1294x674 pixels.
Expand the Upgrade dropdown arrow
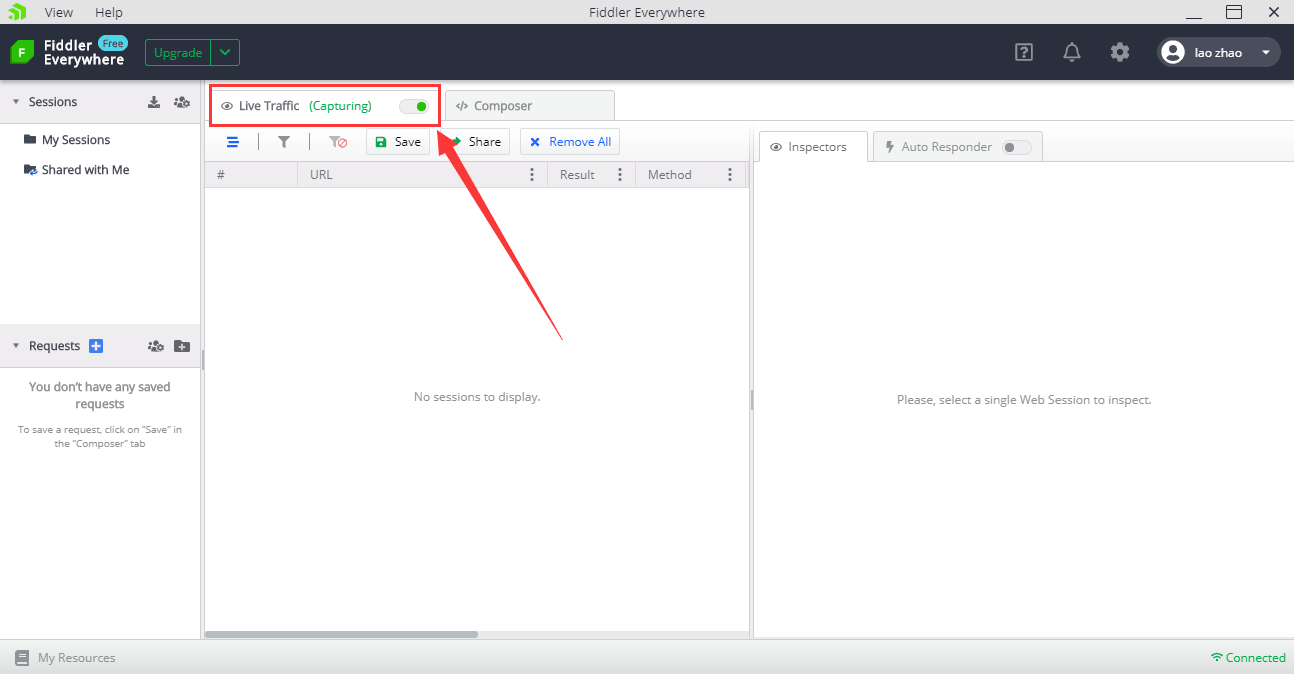(226, 53)
